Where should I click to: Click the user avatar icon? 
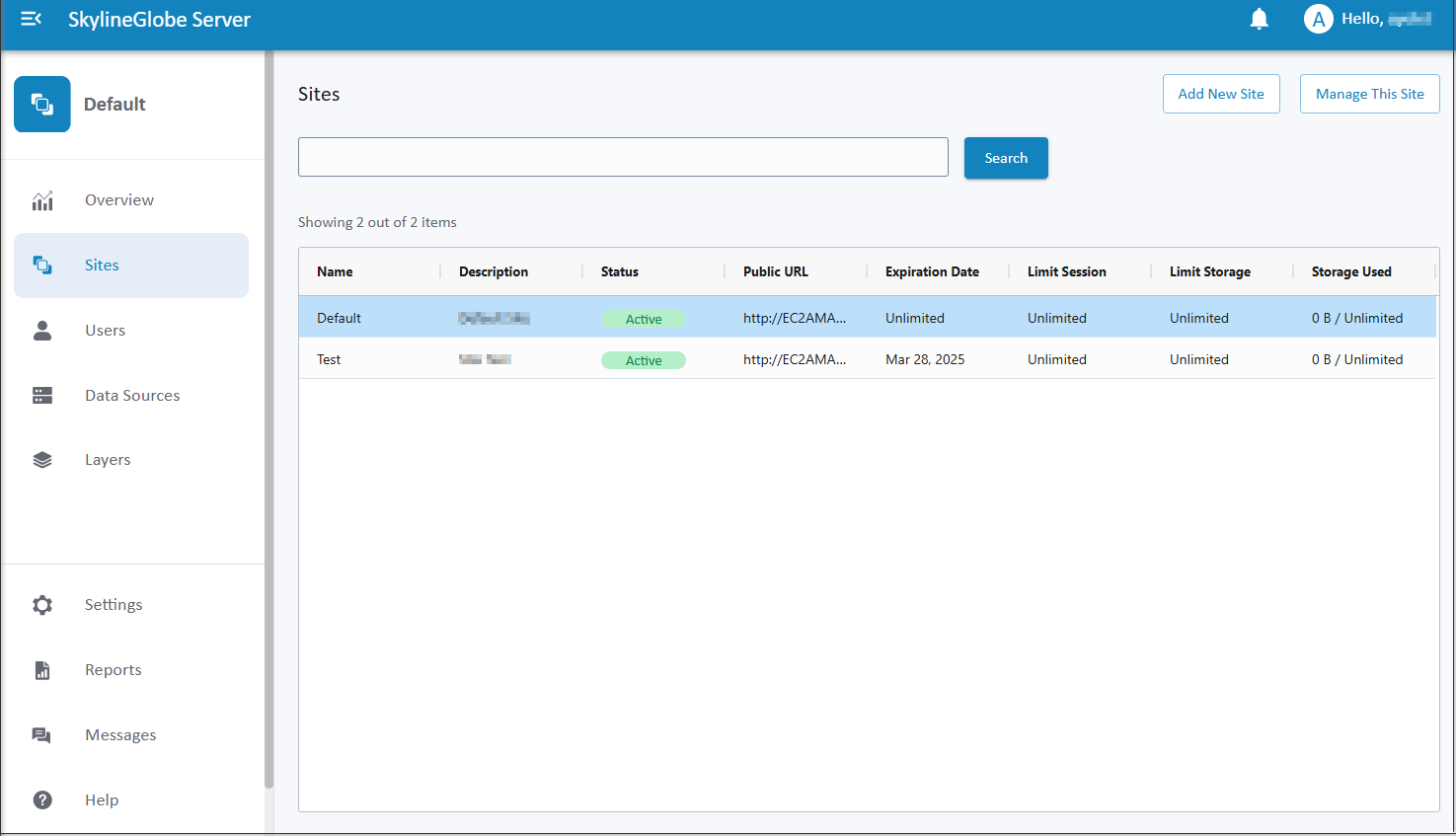tap(1318, 19)
